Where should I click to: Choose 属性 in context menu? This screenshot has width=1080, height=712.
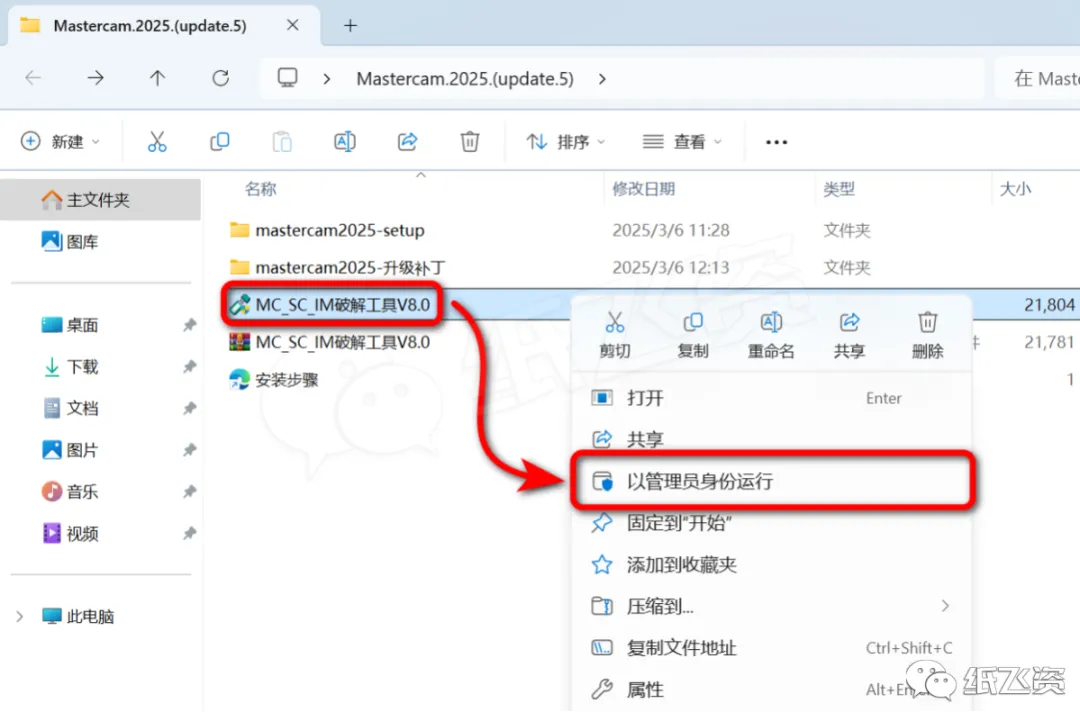click(x=771, y=689)
